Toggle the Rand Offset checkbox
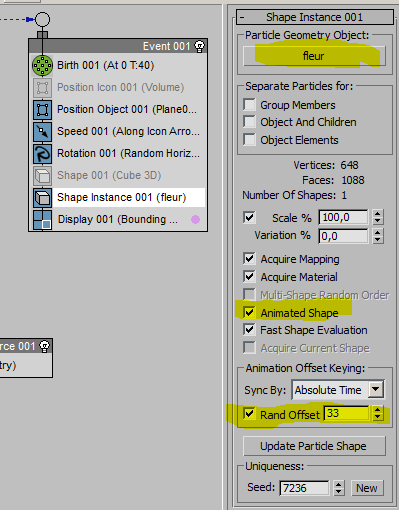Viewport: 399px width, 510px height. (x=249, y=414)
